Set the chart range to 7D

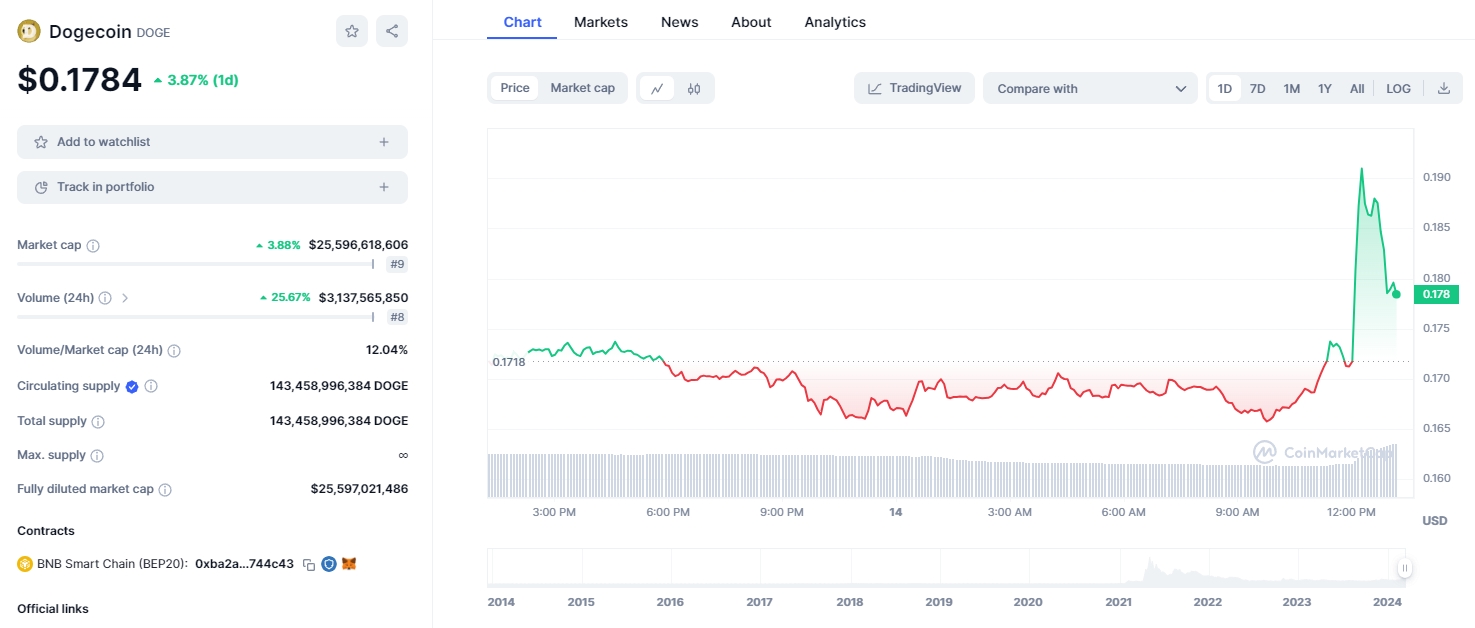click(x=1258, y=88)
